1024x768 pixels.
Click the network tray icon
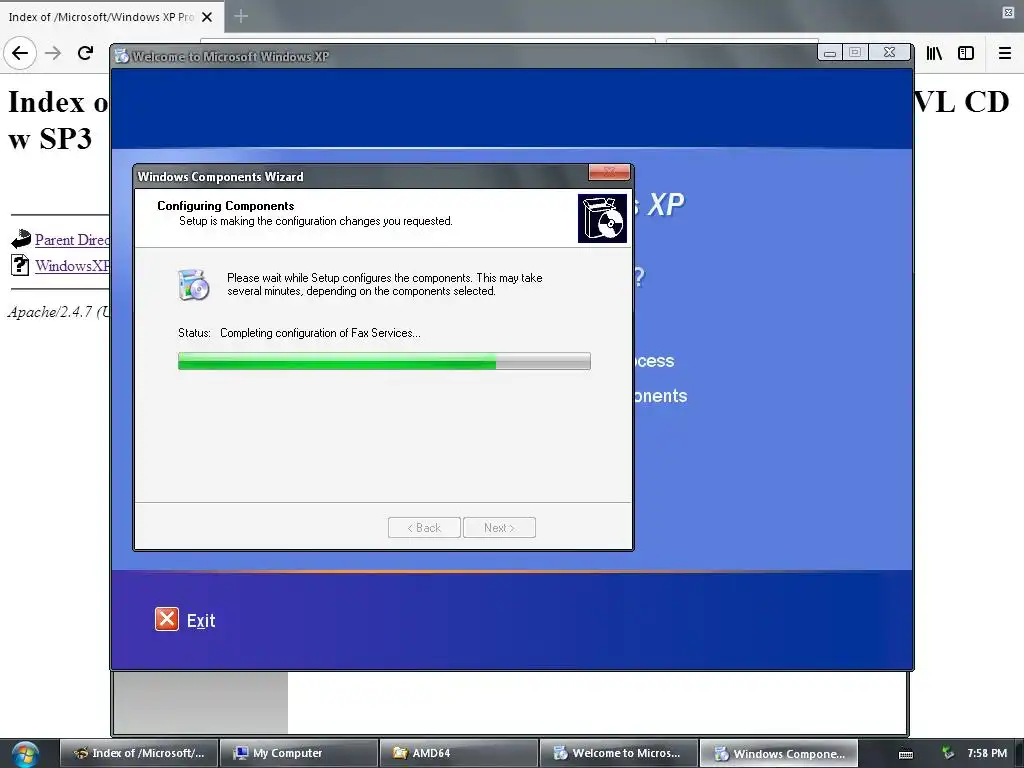coord(948,753)
